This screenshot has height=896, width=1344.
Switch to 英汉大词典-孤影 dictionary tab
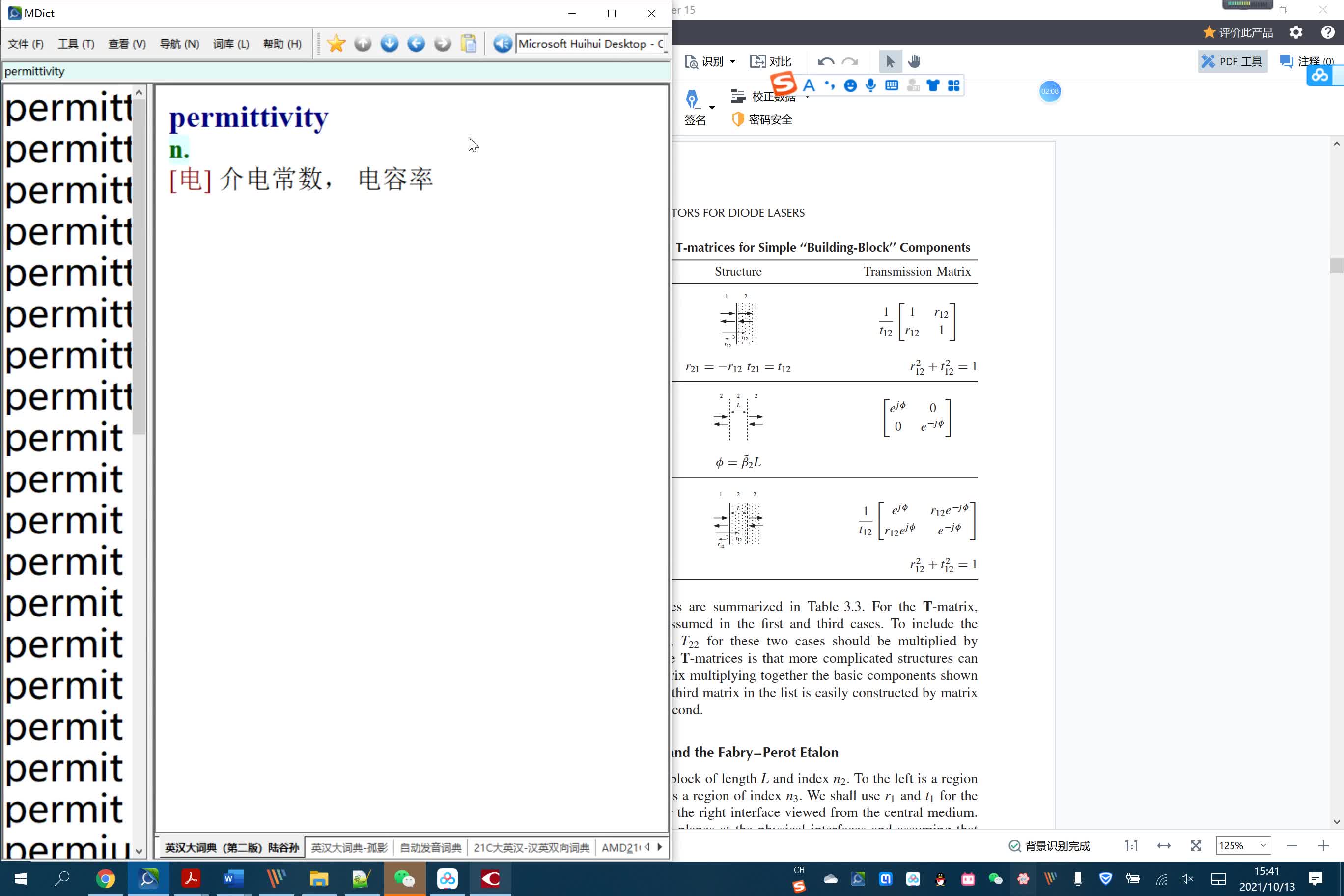click(349, 847)
